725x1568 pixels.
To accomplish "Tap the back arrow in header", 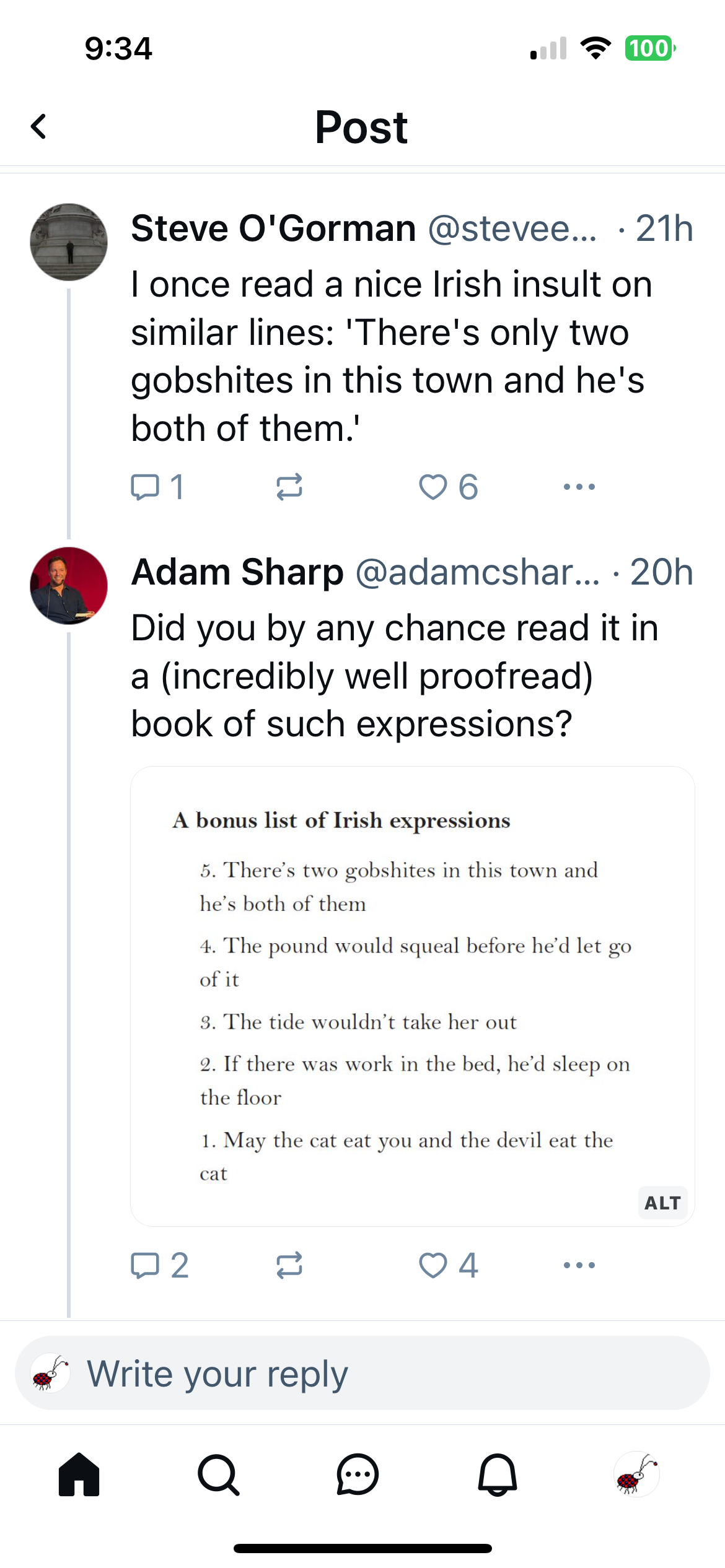I will point(39,127).
